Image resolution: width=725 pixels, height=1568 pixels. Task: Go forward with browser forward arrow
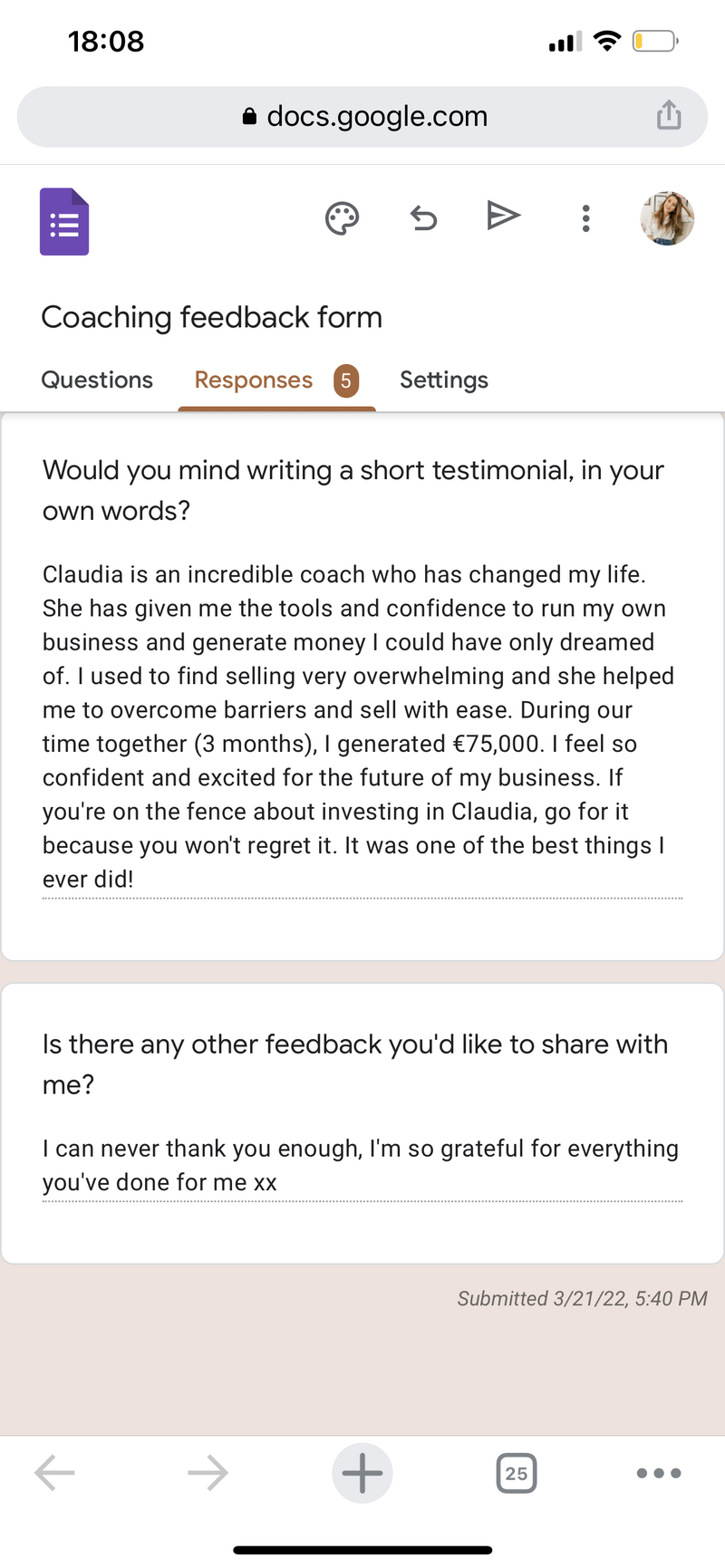tap(208, 1473)
